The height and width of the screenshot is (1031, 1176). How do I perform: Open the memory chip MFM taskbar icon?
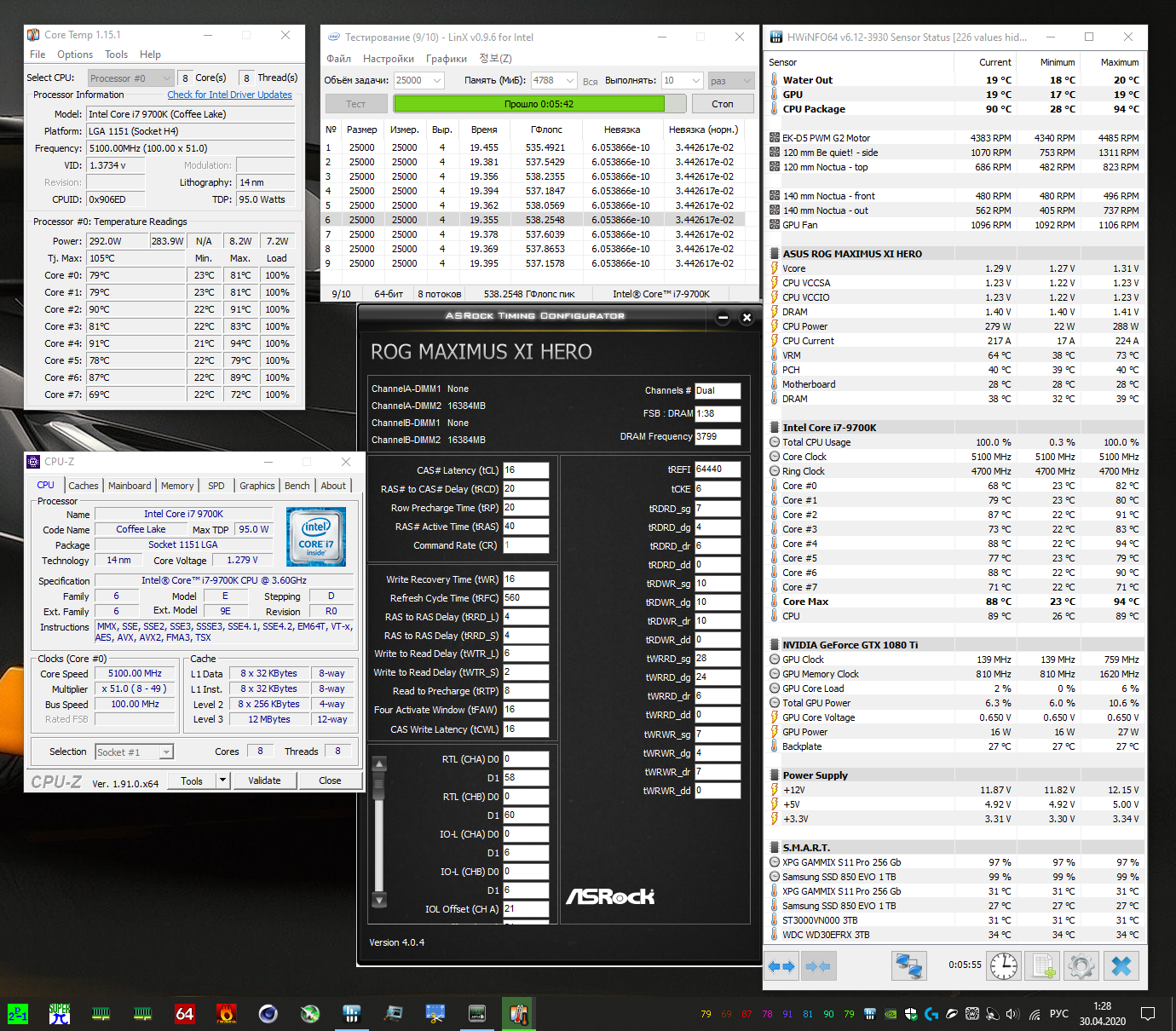(x=477, y=1014)
